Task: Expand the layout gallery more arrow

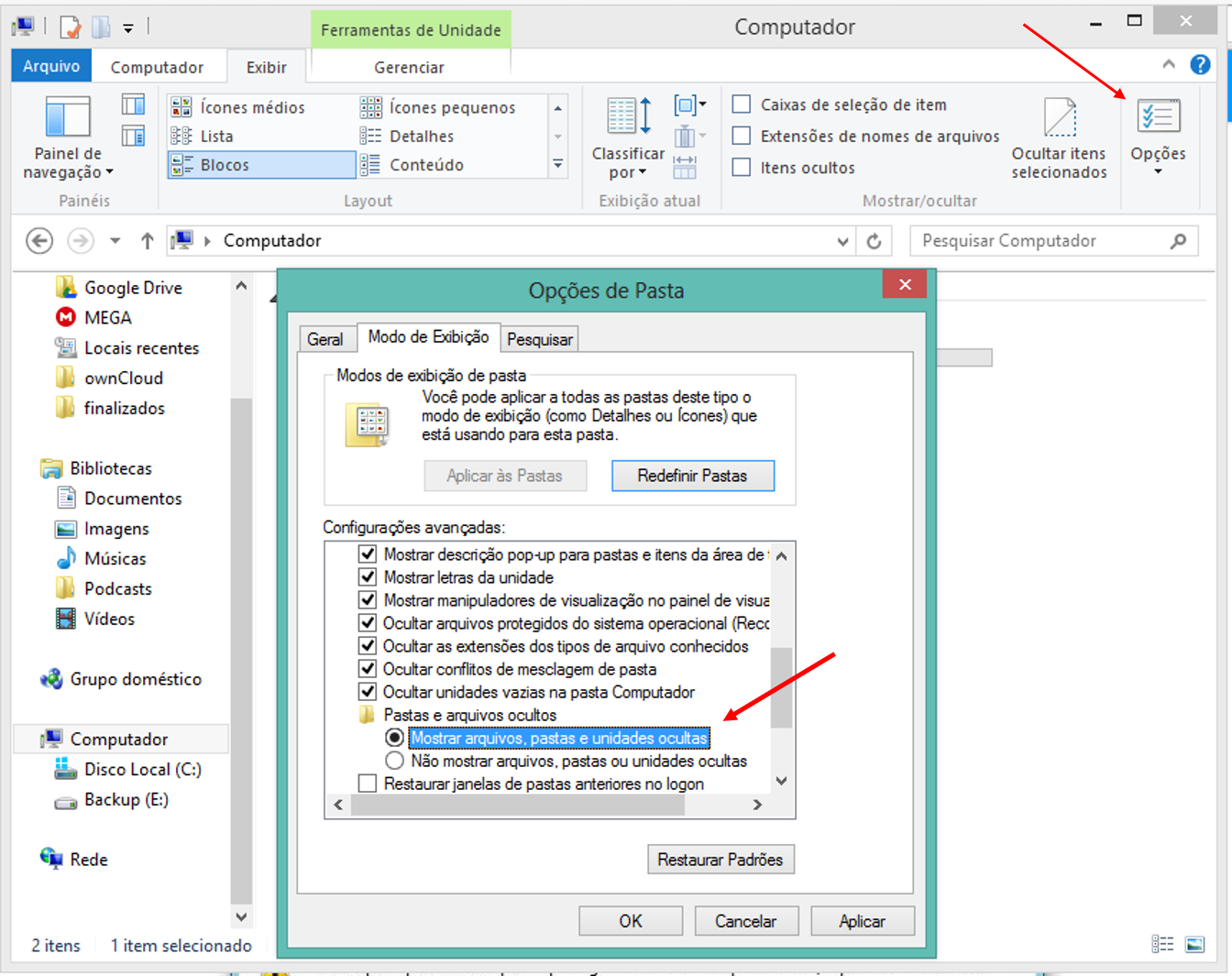Action: [557, 165]
